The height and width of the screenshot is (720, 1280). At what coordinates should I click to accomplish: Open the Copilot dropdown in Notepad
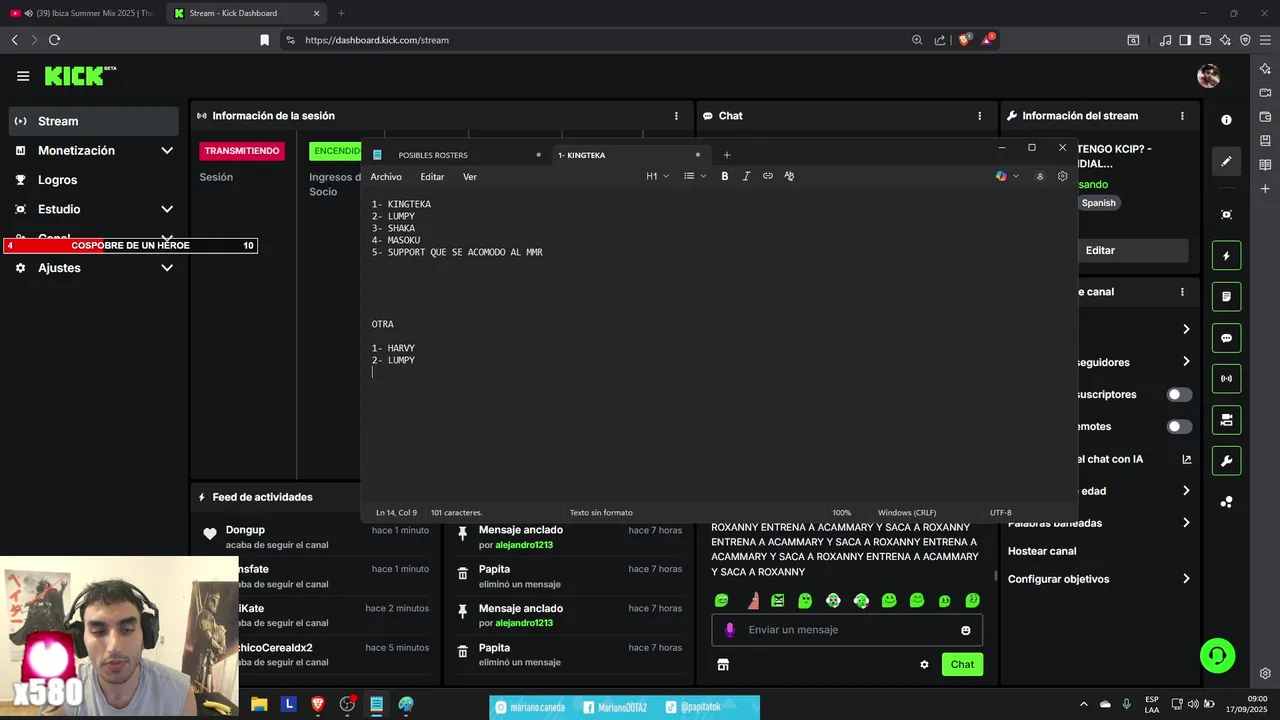point(1007,176)
